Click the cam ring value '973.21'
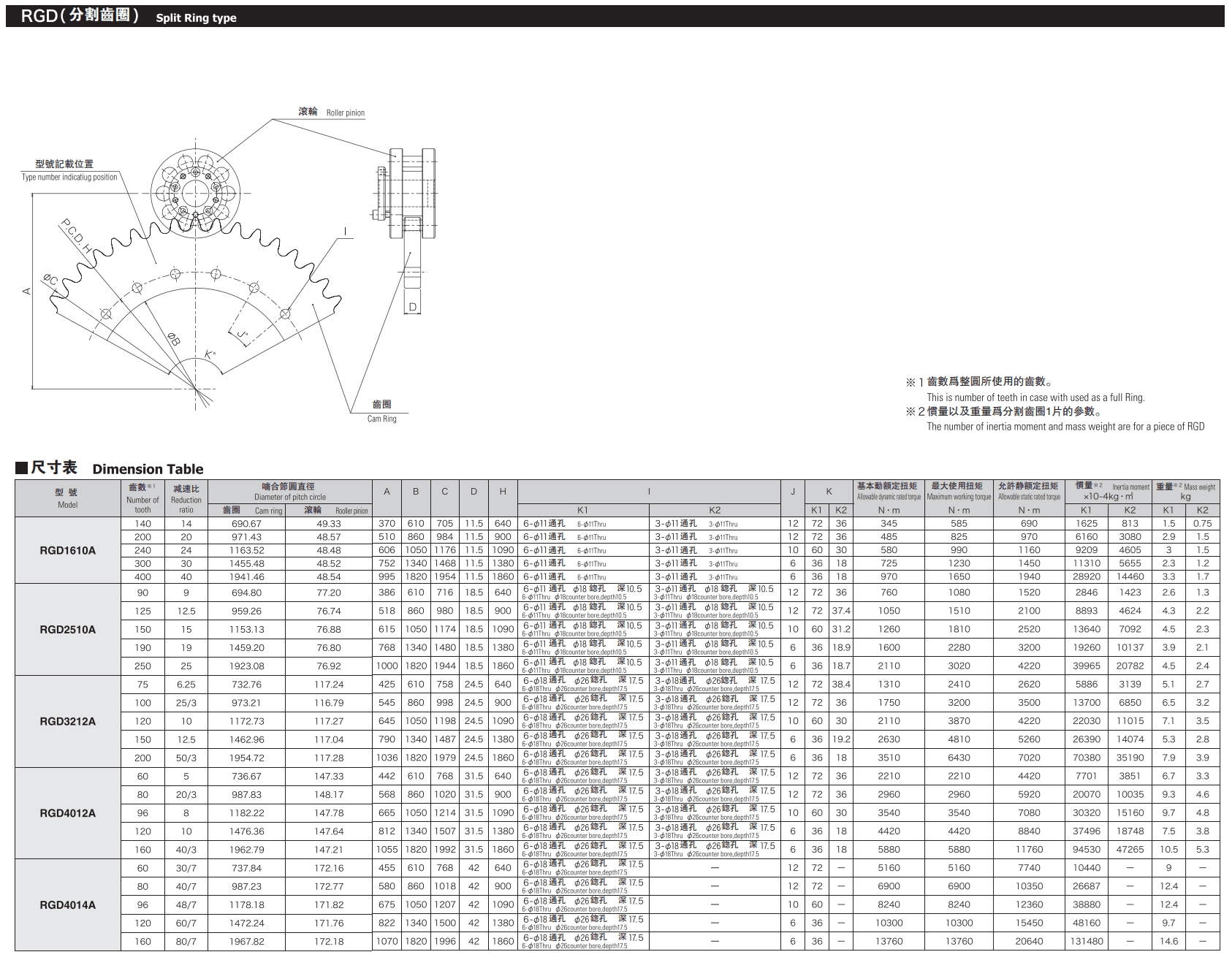 tap(246, 703)
